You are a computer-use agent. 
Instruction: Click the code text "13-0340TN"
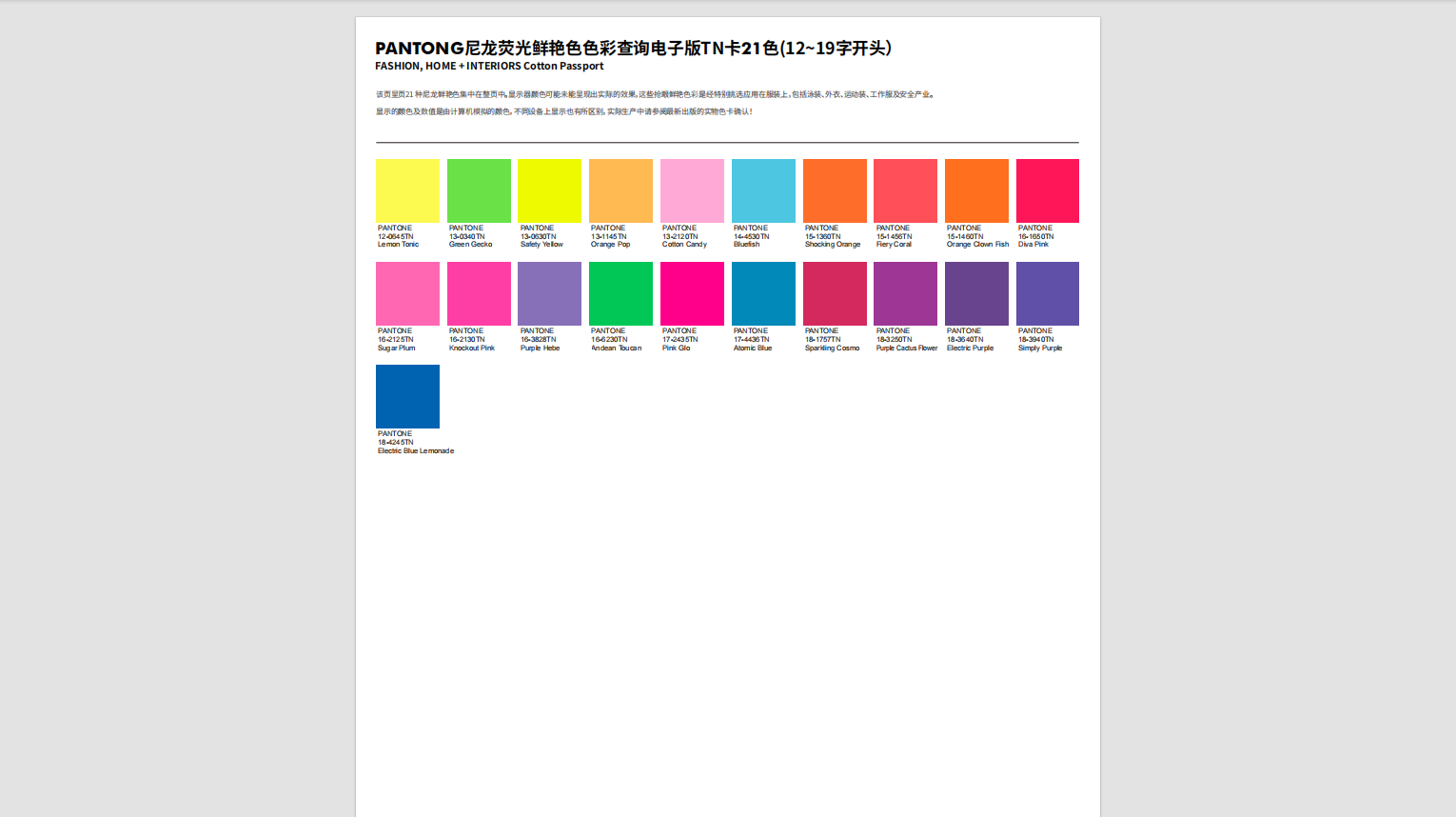[x=466, y=236]
